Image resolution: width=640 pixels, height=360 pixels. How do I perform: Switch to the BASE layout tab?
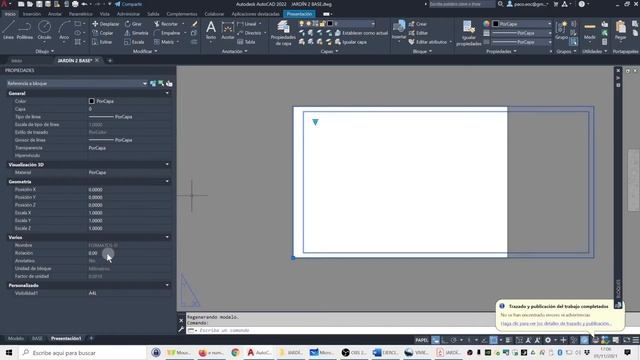pos(37,338)
